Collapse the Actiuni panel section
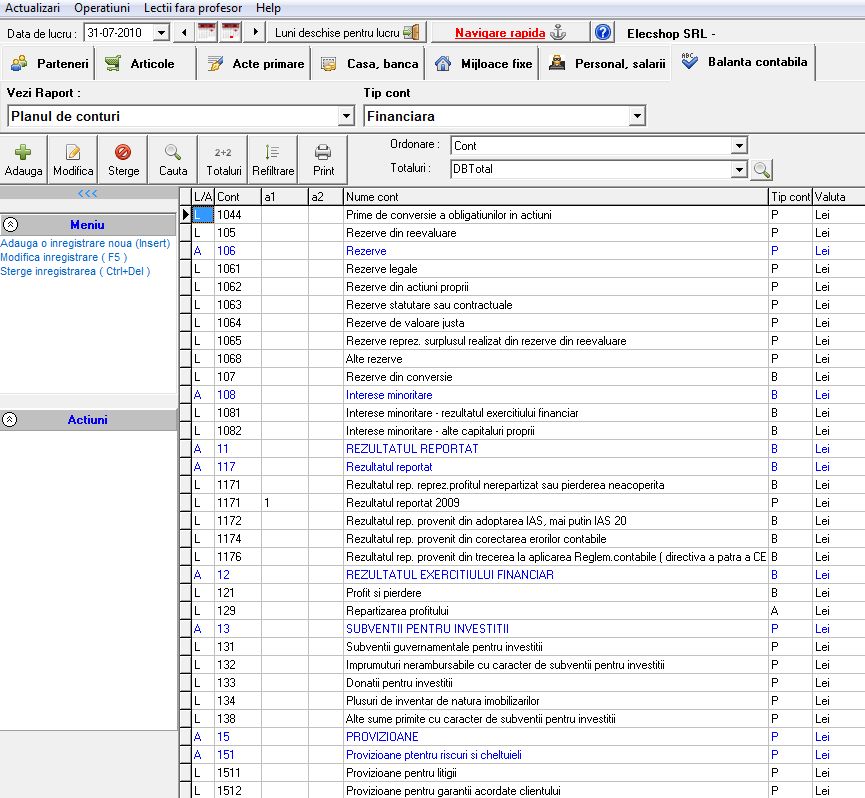The image size is (865, 798). (11, 420)
